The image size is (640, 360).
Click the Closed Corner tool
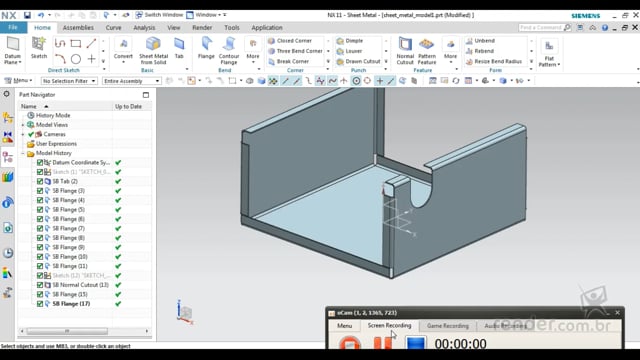pos(290,41)
